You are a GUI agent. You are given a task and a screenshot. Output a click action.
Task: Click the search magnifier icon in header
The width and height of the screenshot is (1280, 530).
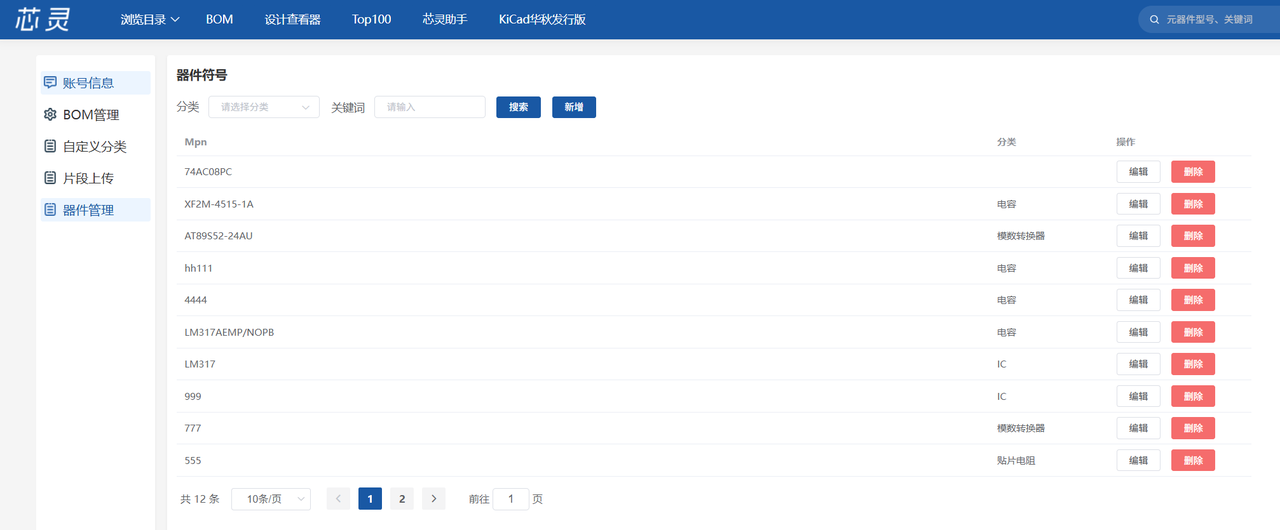pos(1155,20)
